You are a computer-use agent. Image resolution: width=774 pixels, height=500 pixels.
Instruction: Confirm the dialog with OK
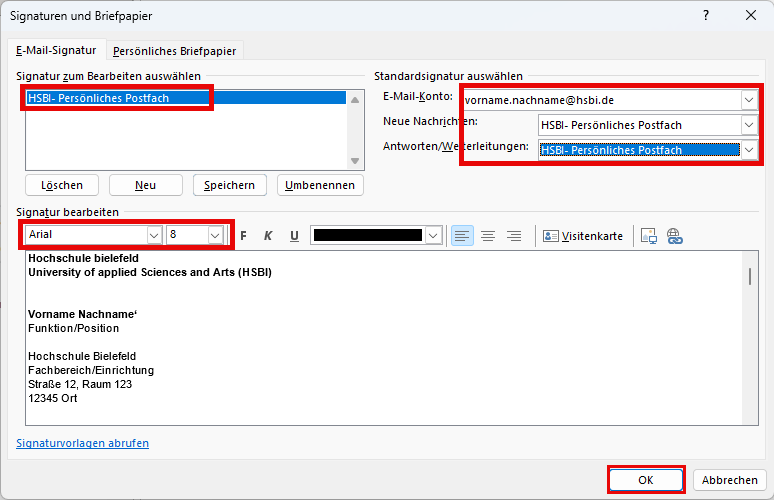click(646, 480)
